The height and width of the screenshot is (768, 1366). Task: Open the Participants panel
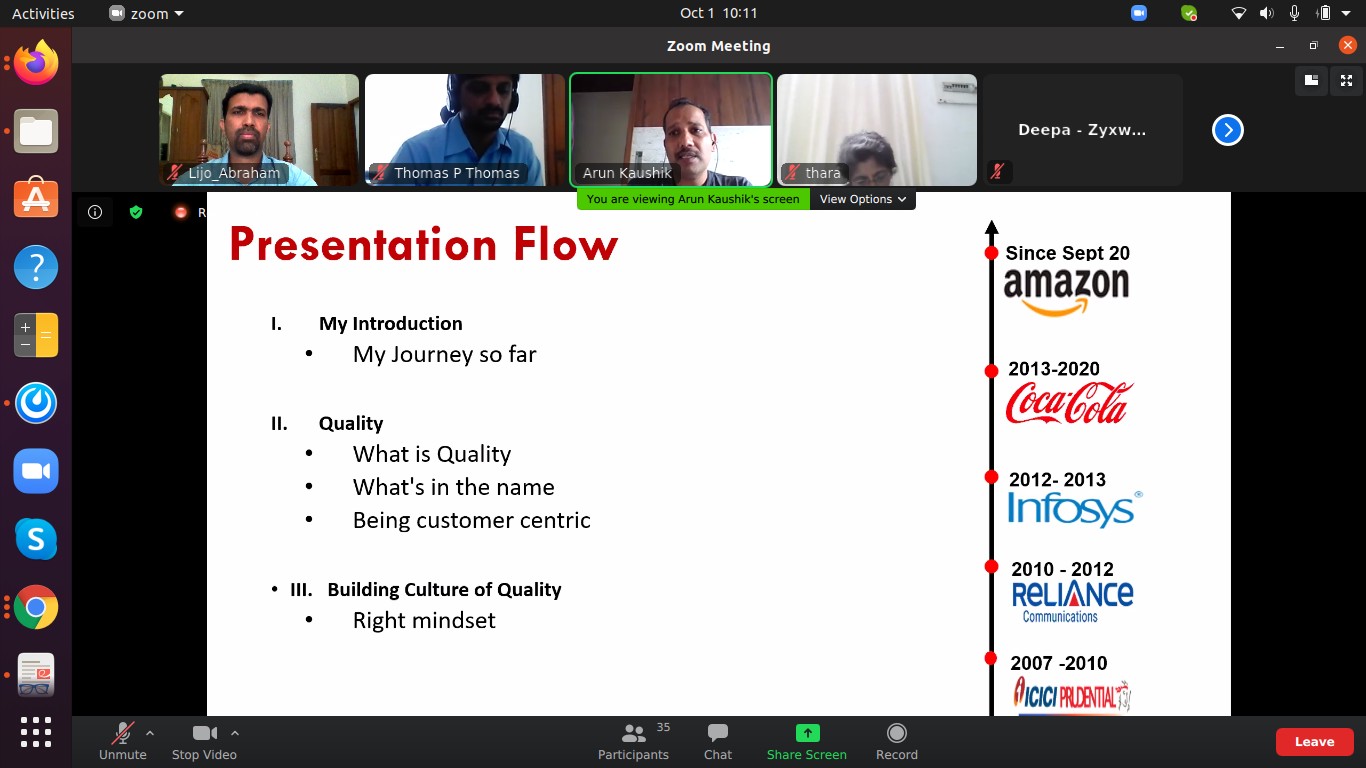coord(633,742)
